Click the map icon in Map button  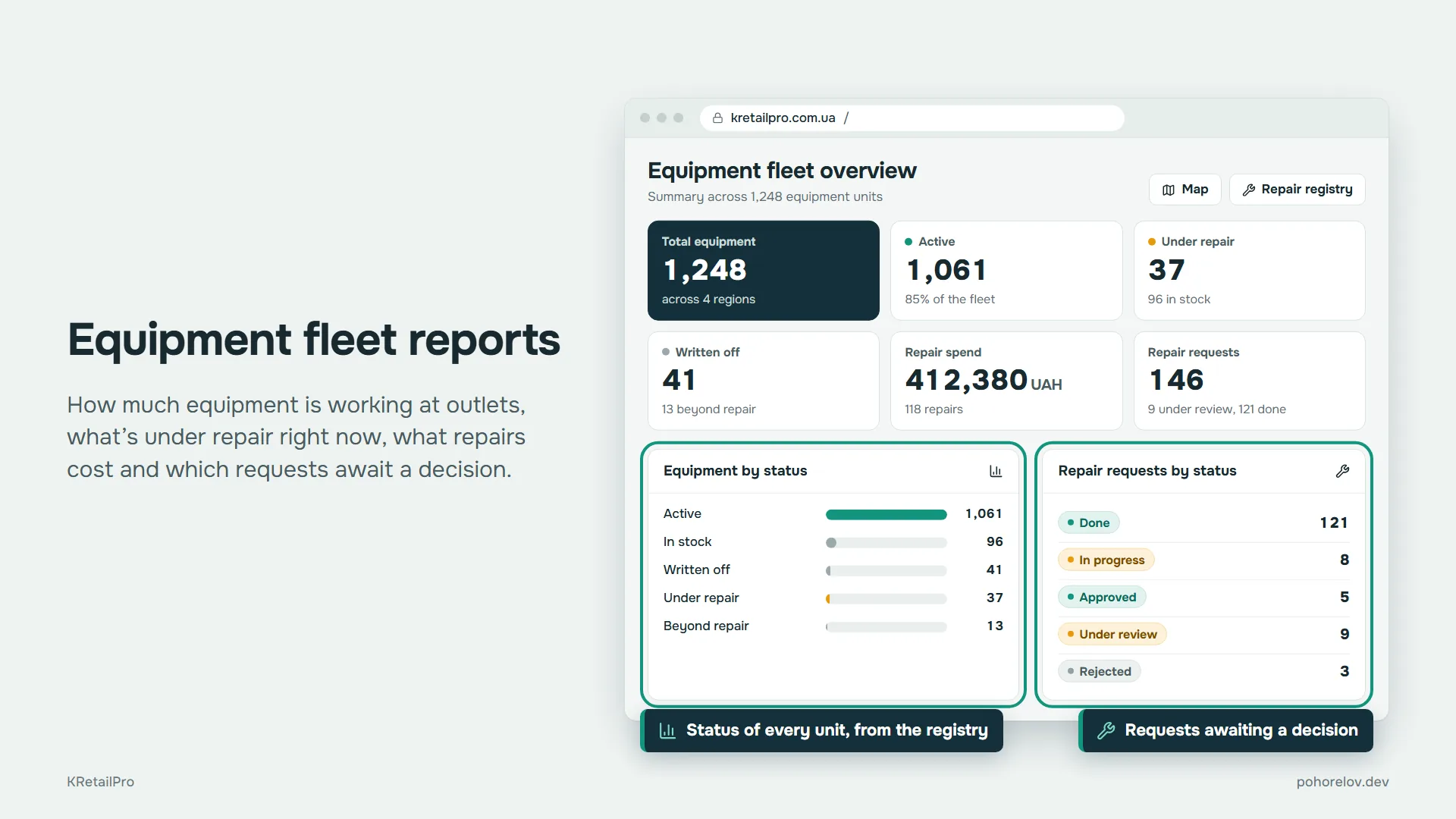point(1169,190)
